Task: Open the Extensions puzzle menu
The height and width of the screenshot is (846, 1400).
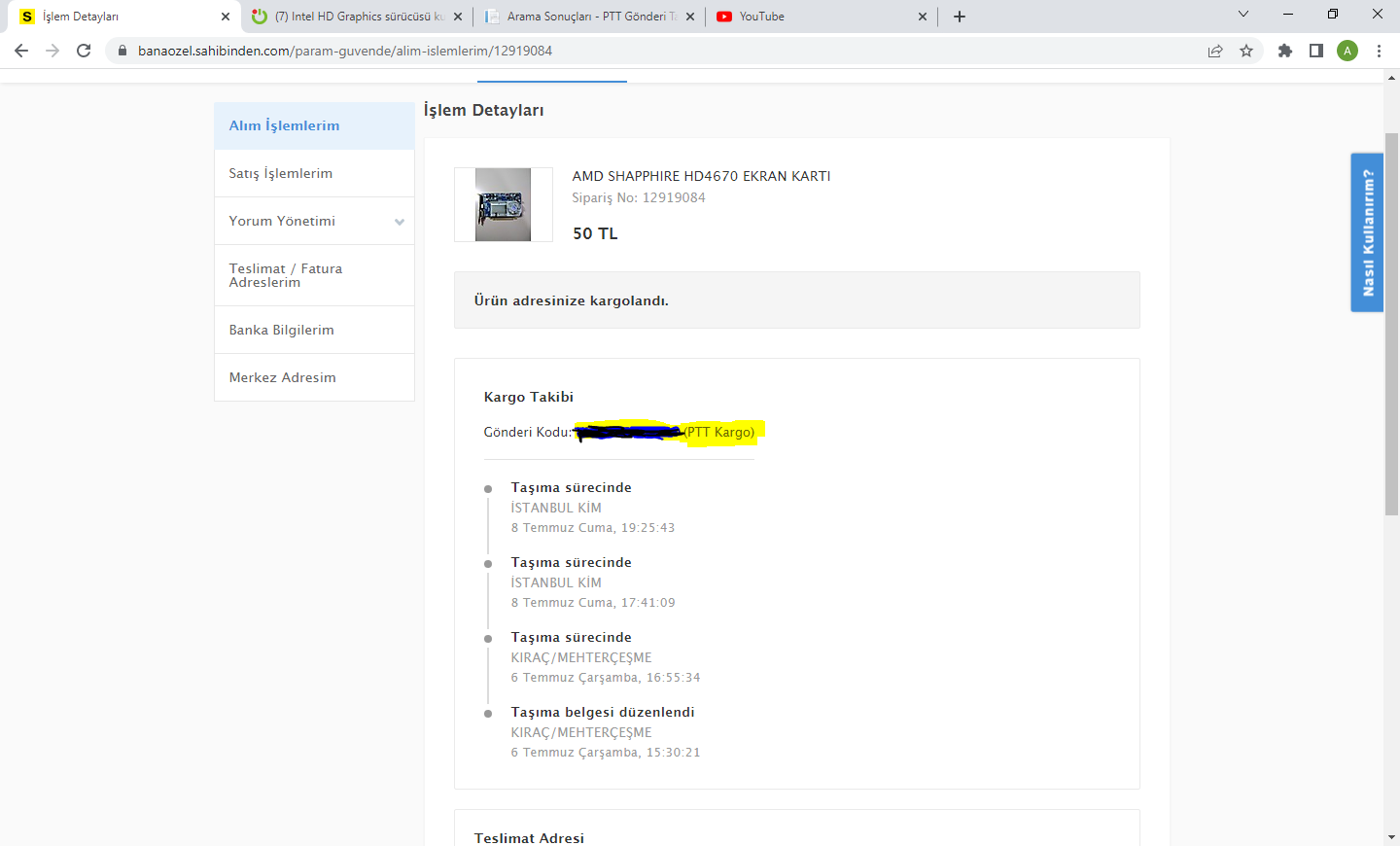Action: tap(1285, 51)
